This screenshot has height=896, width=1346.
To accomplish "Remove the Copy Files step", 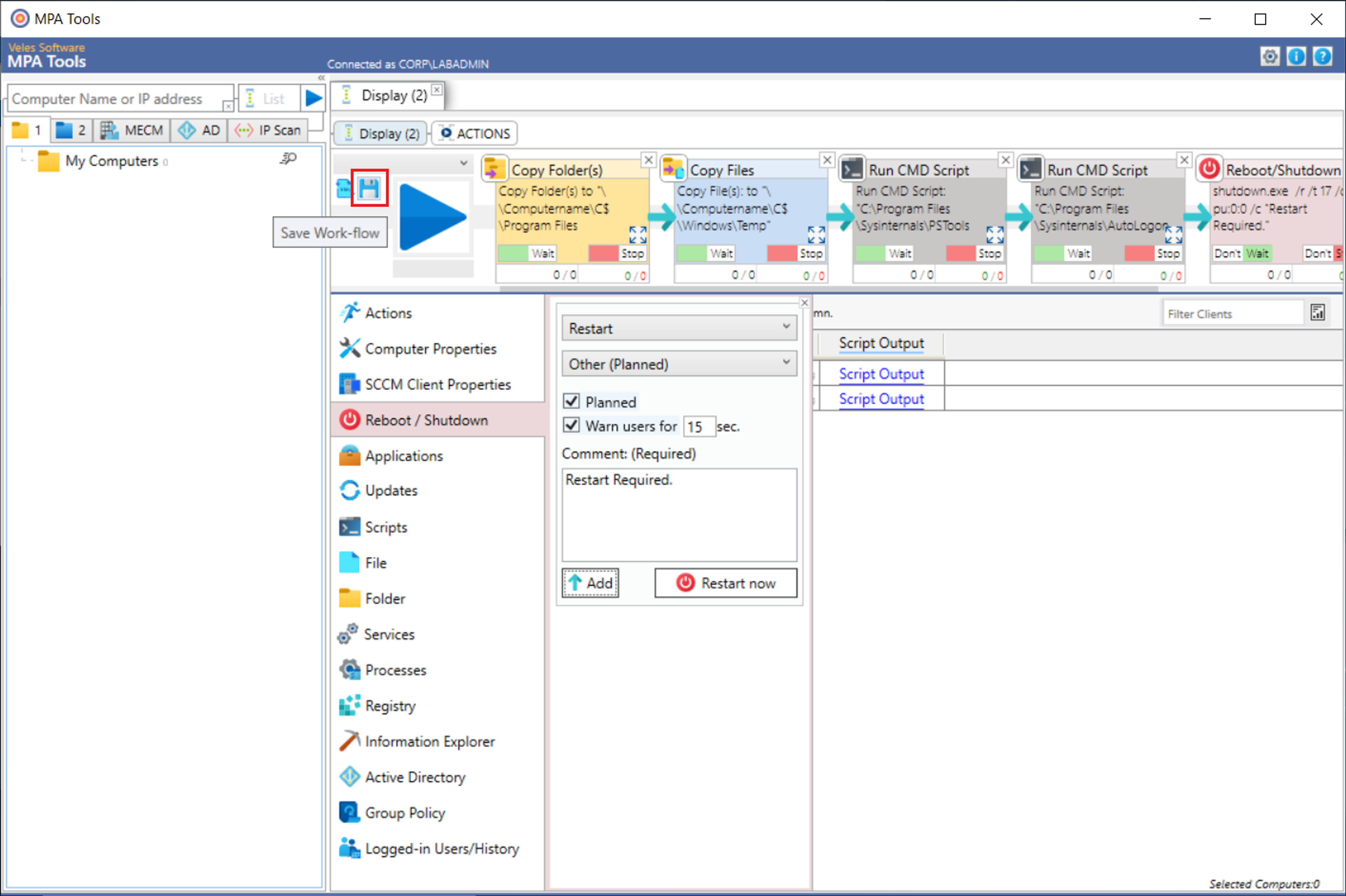I will coord(827,160).
